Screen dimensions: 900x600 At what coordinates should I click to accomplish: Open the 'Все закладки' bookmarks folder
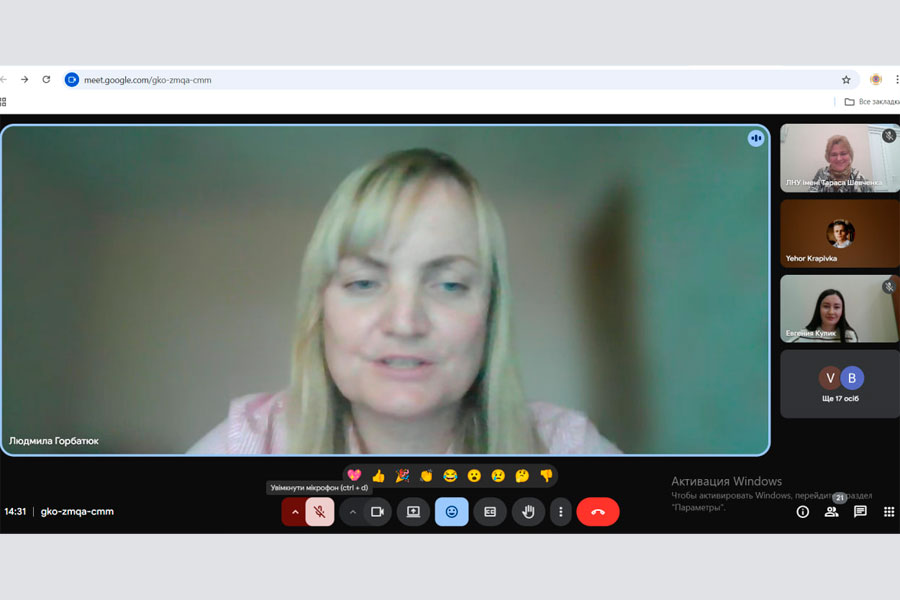872,102
